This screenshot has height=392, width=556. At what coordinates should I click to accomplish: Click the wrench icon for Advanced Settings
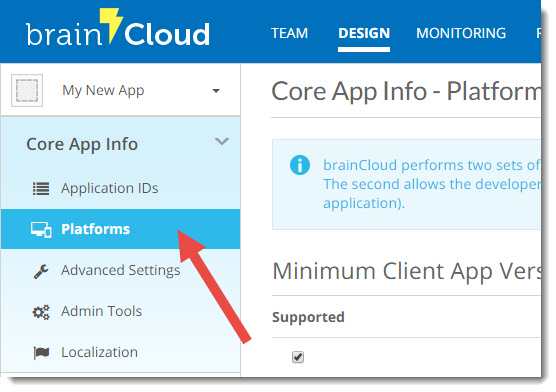pos(41,271)
